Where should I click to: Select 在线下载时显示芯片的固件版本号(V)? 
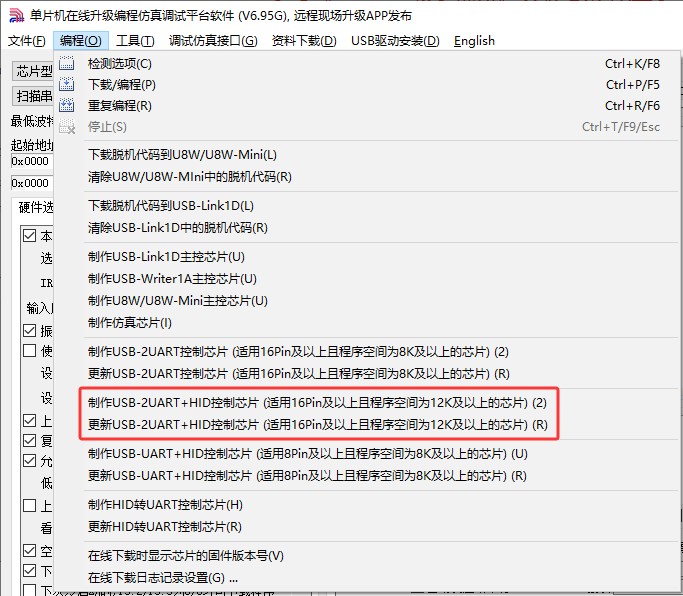click(x=368, y=556)
